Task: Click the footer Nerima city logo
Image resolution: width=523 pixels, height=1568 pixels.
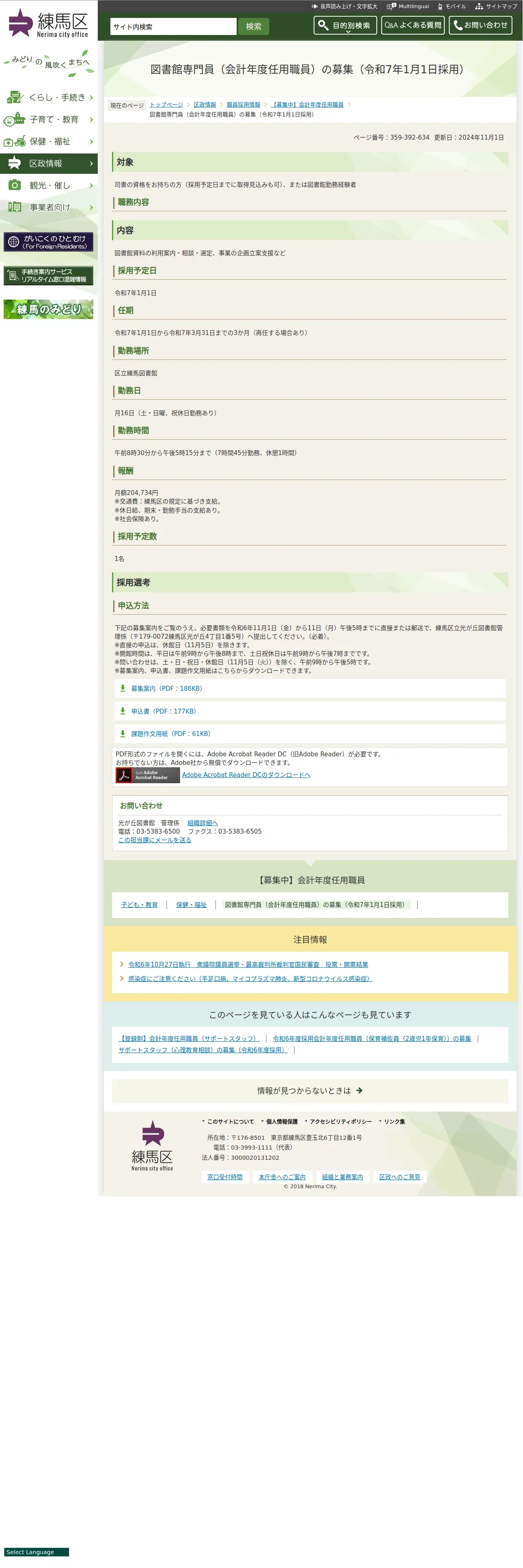Action: (x=152, y=1145)
